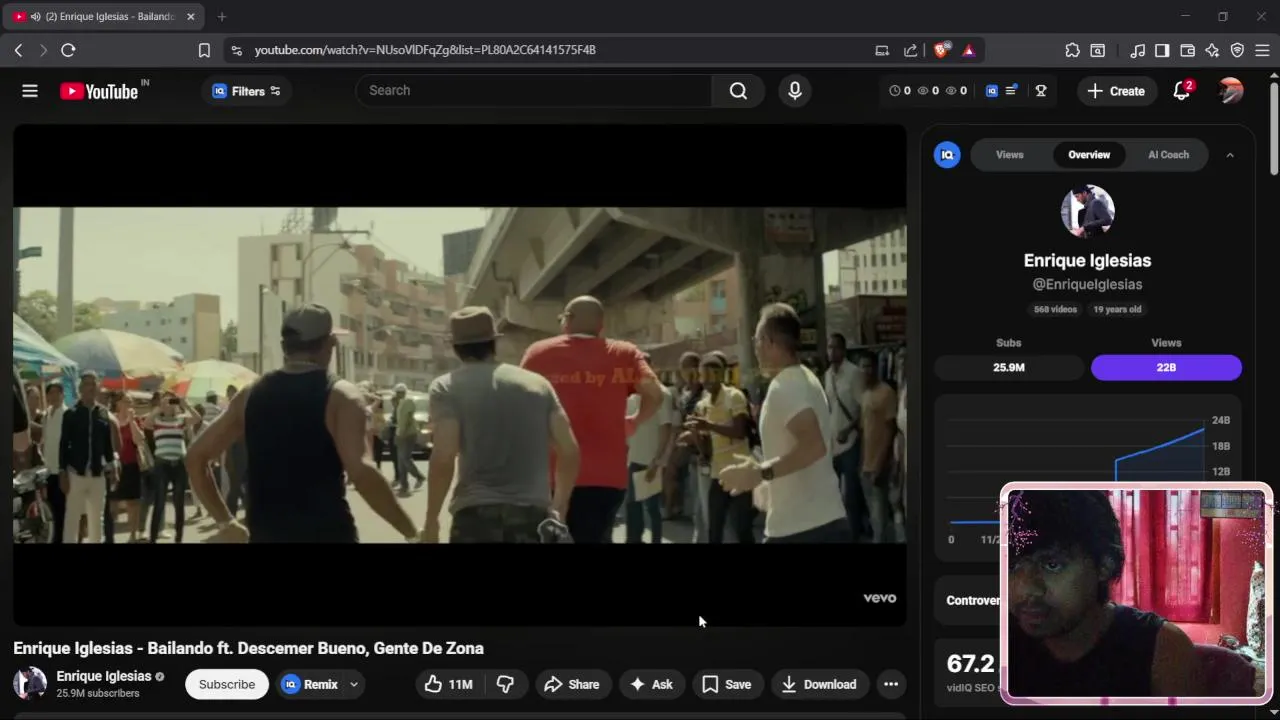Screen dimensions: 1280x720
Task: Open the sidebar search page icon
Action: click(1097, 50)
